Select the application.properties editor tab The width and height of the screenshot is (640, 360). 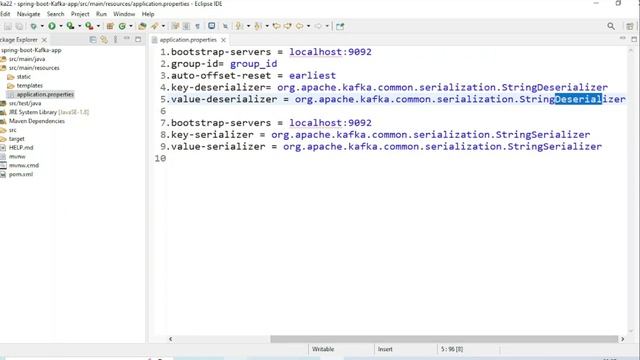click(188, 40)
